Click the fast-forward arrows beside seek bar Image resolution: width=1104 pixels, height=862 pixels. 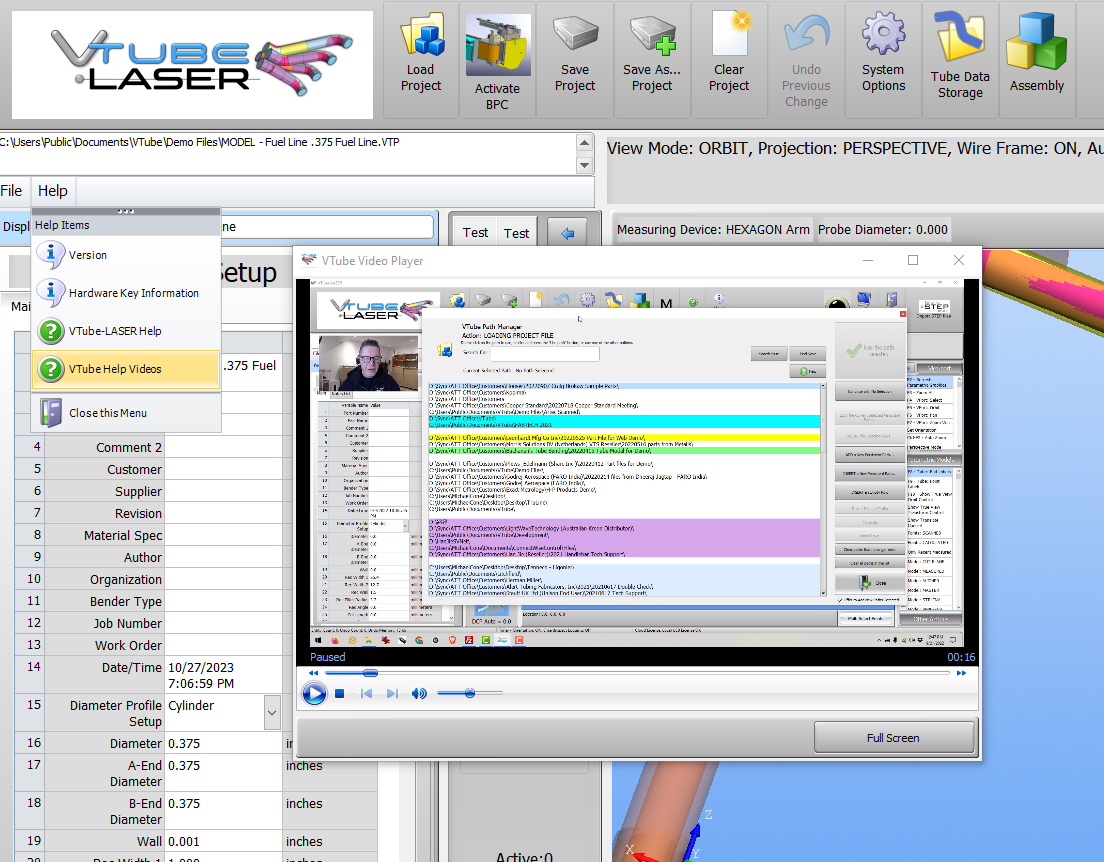coord(961,673)
